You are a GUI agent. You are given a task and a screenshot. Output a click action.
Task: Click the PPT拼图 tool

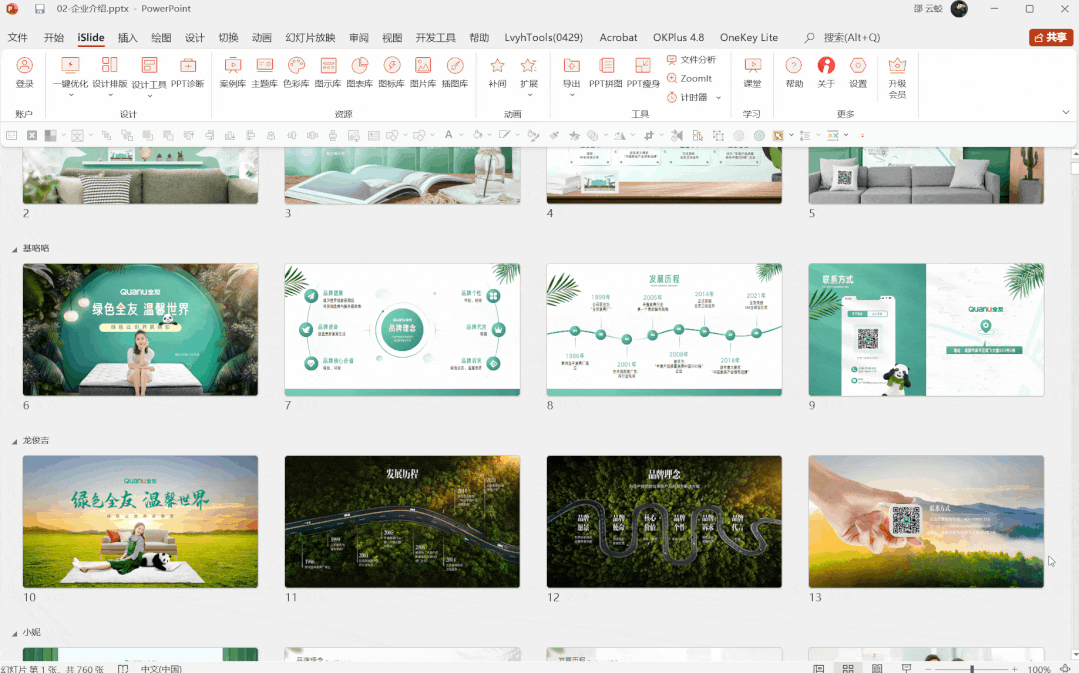click(606, 72)
